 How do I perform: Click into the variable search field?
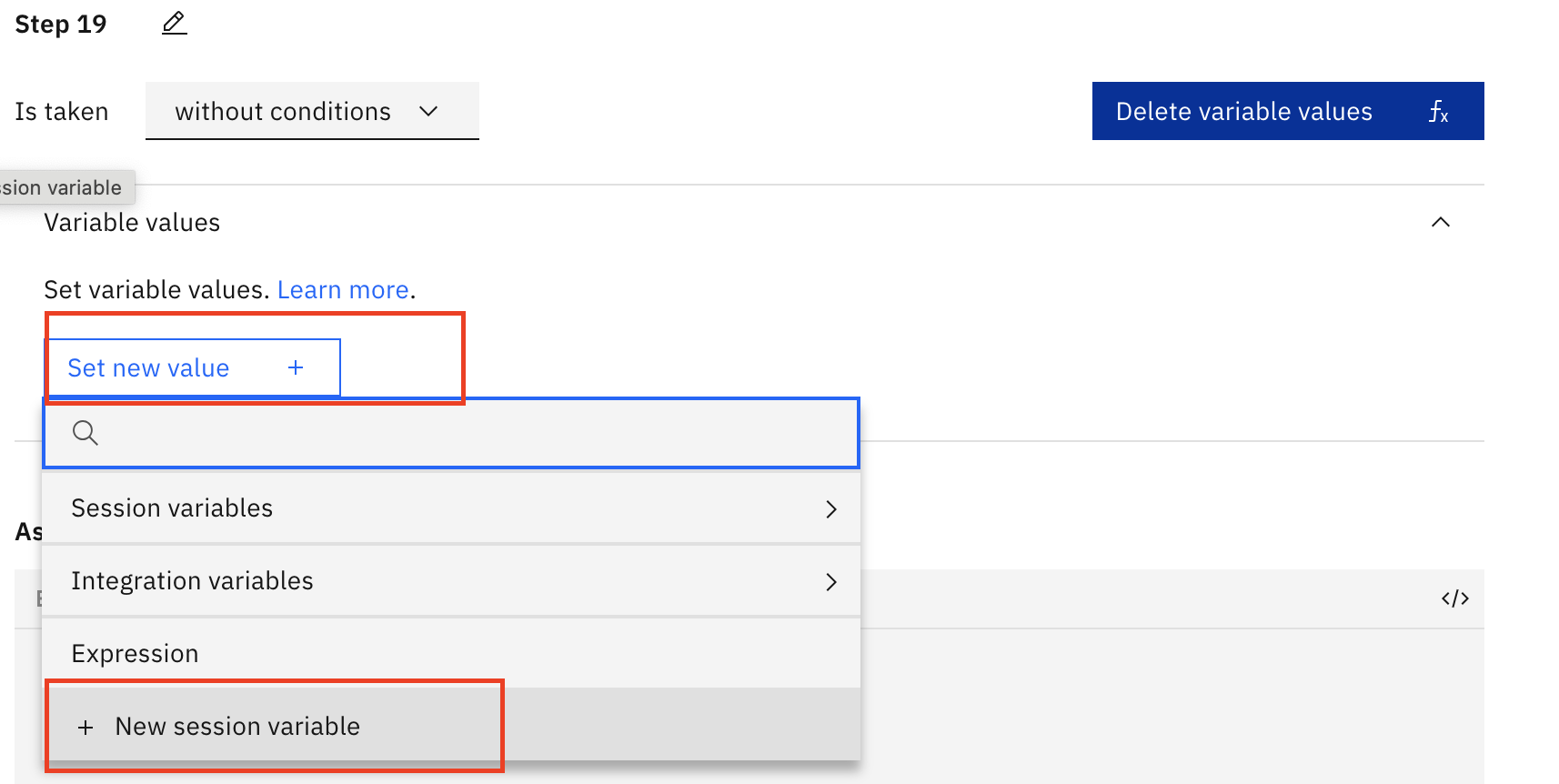(x=473, y=433)
